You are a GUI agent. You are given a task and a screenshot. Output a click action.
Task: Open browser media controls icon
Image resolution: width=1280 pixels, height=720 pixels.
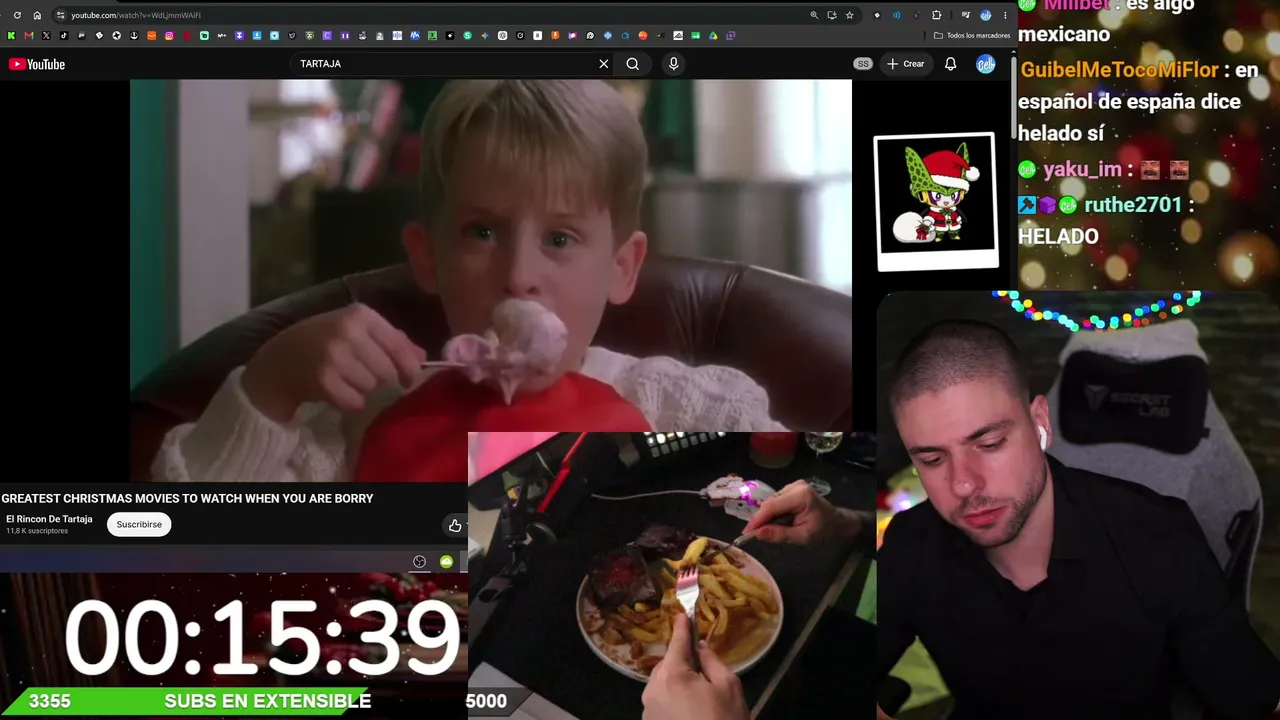966,15
